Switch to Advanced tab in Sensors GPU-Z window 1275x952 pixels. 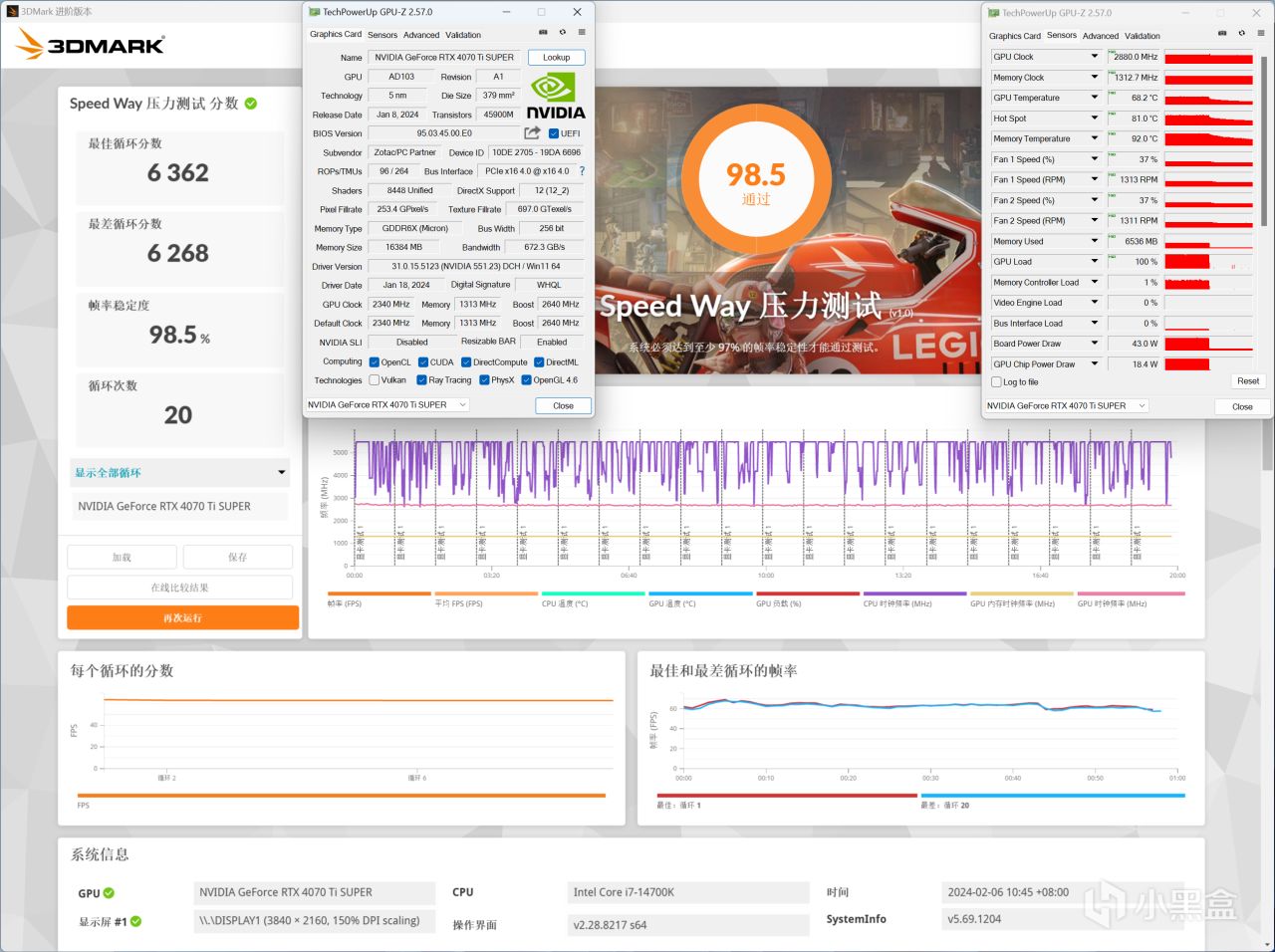tap(1101, 36)
